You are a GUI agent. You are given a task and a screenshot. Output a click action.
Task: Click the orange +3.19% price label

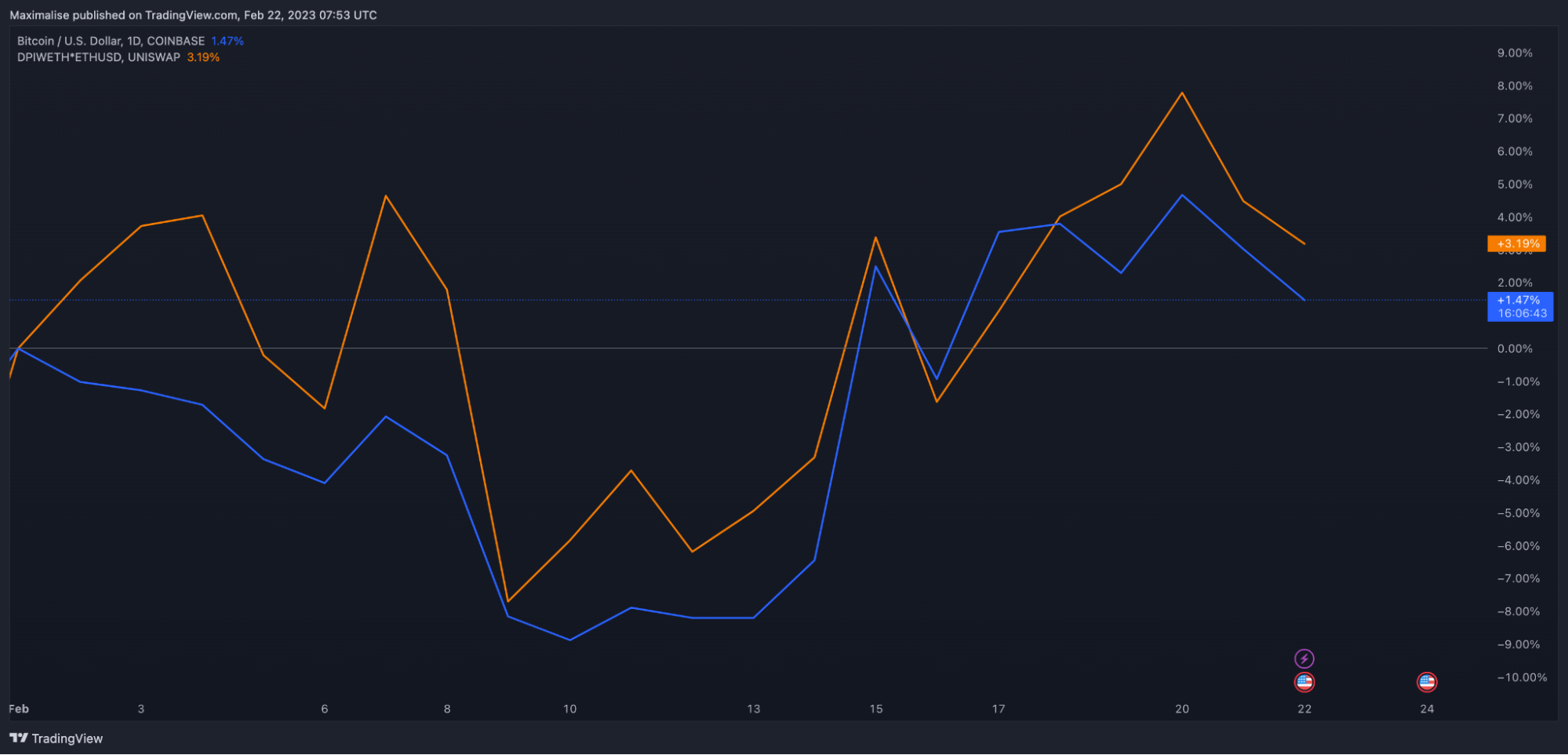(x=1516, y=244)
